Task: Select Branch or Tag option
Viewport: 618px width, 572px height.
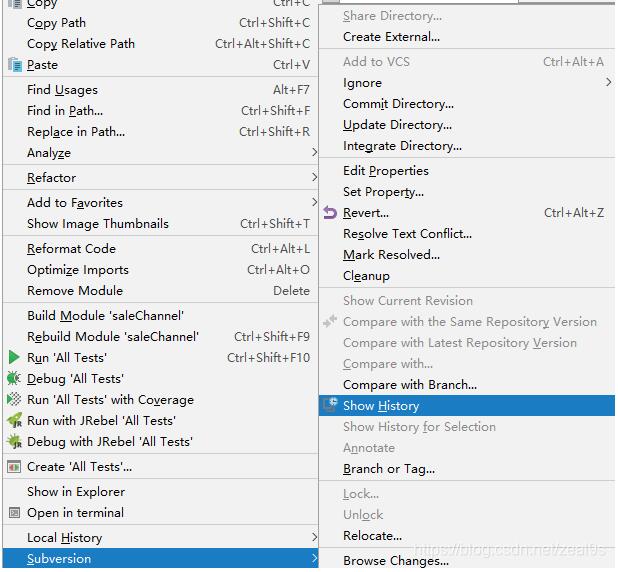Action: (388, 469)
